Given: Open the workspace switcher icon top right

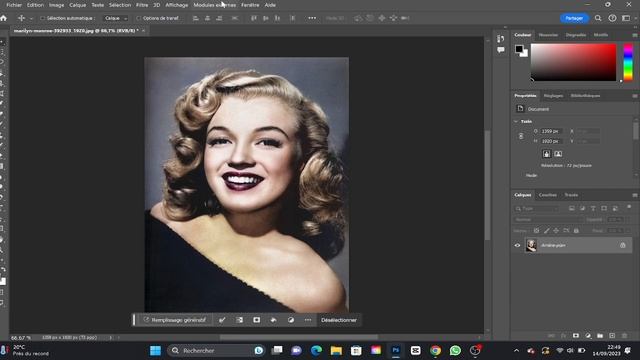Looking at the screenshot, I should pyautogui.click(x=626, y=18).
